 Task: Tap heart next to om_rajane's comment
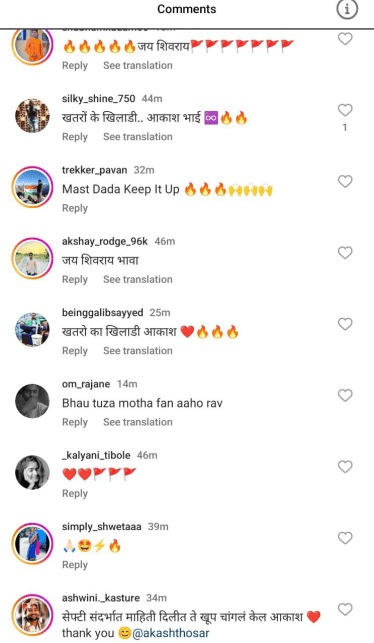pyautogui.click(x=345, y=395)
